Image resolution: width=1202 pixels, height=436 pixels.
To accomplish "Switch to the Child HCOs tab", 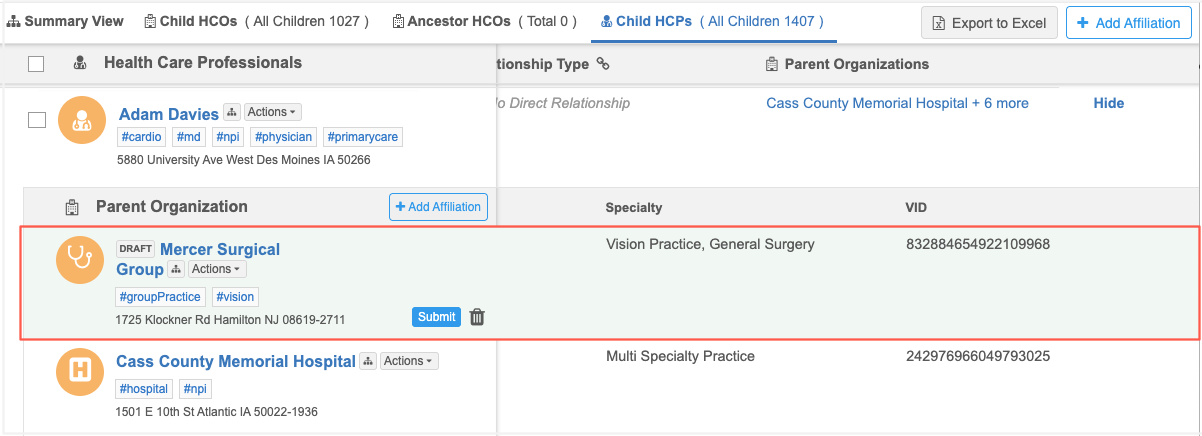I will [x=256, y=21].
